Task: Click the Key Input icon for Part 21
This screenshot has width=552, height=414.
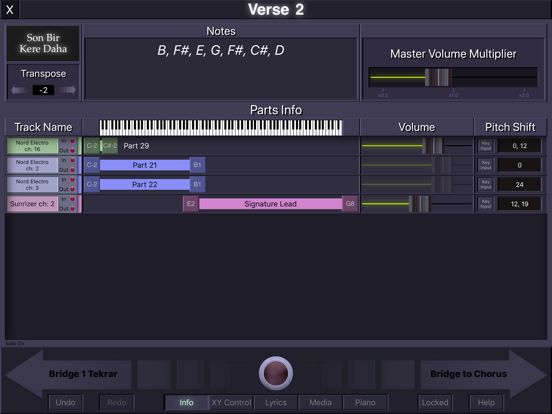Action: point(486,165)
